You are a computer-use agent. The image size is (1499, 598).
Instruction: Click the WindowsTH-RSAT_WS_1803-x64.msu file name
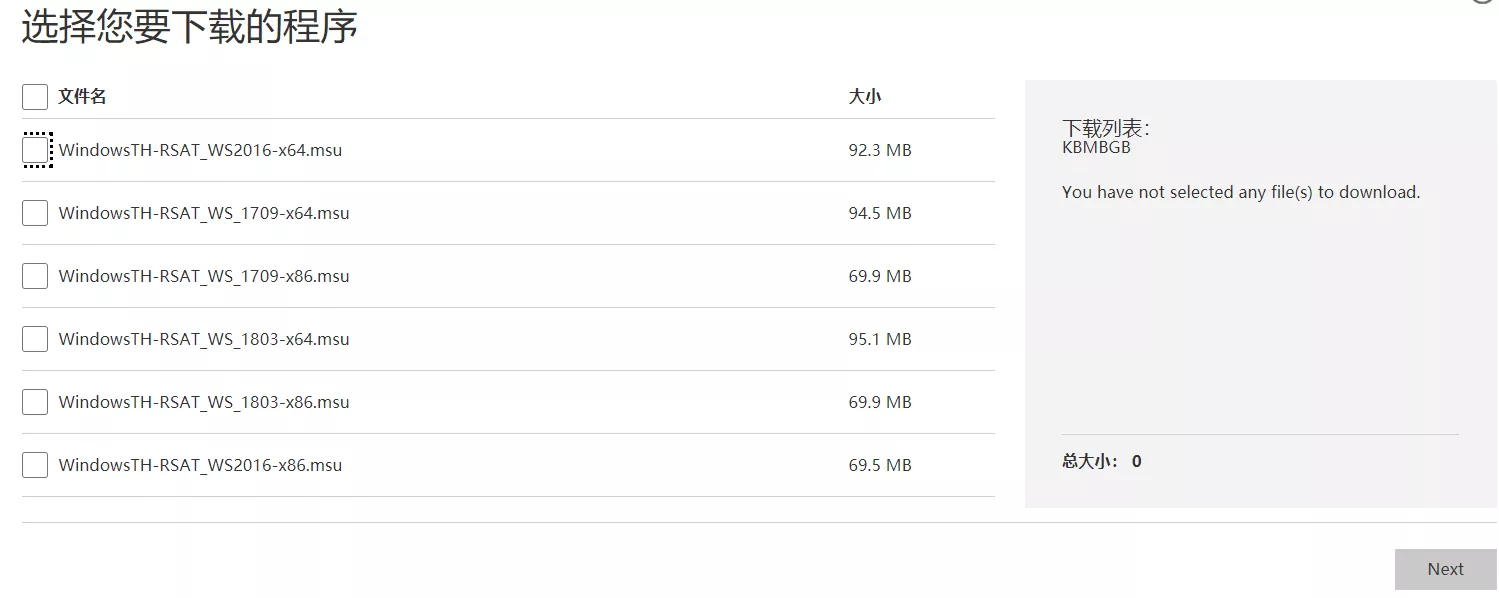(204, 339)
